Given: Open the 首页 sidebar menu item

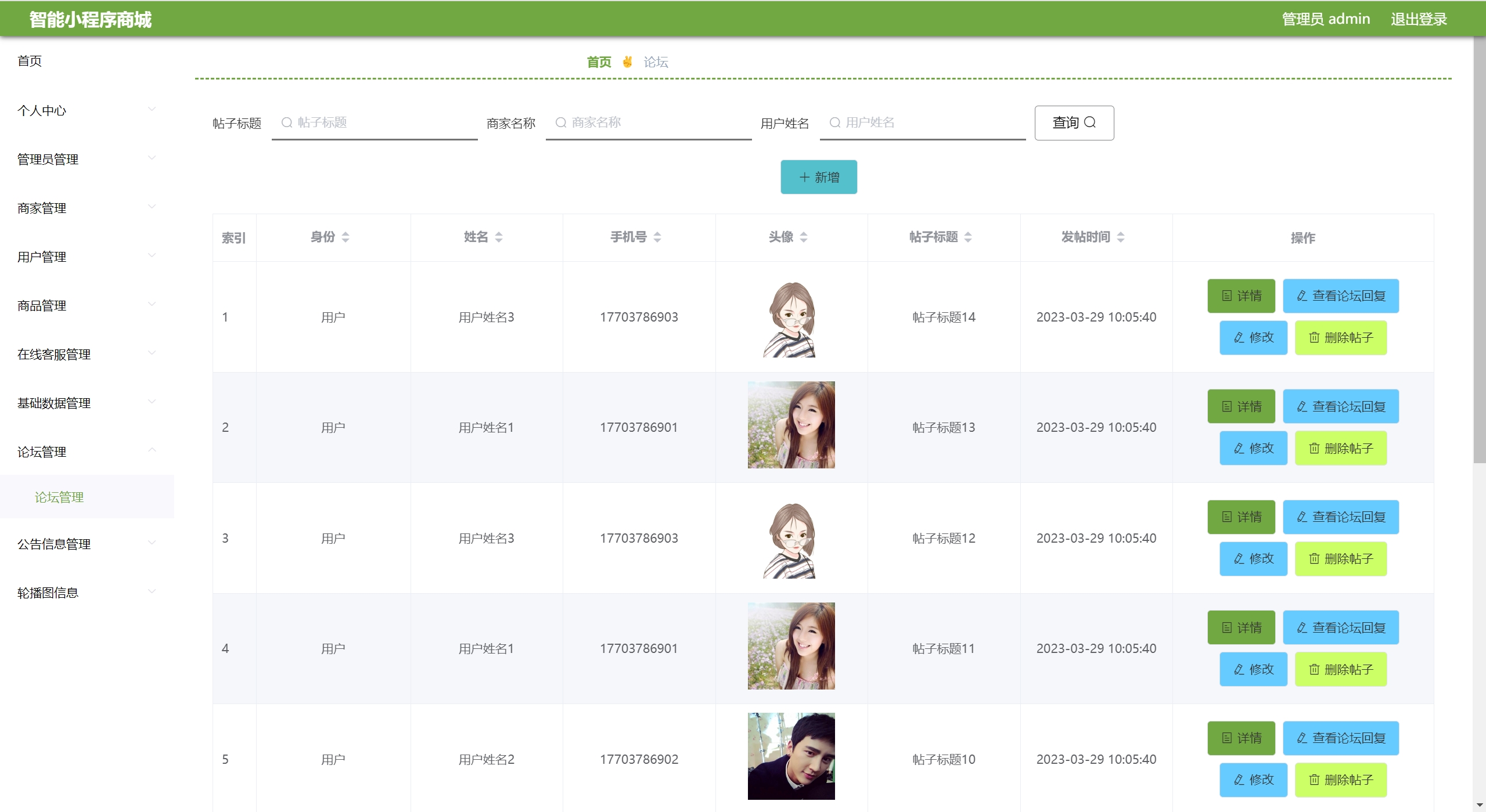Looking at the screenshot, I should pyautogui.click(x=30, y=61).
